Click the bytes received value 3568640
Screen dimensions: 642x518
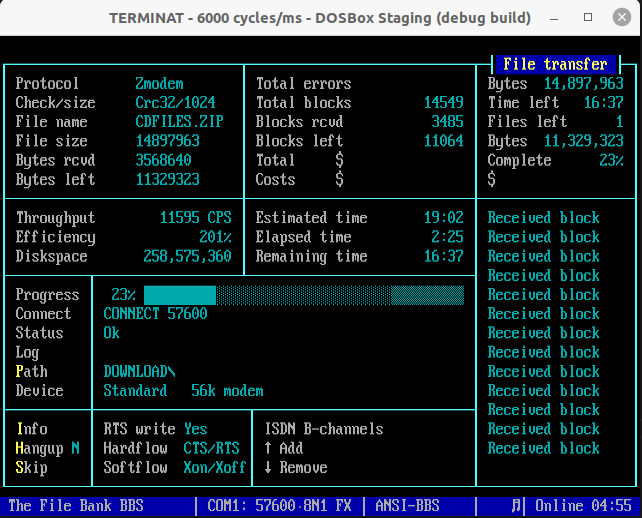163,160
